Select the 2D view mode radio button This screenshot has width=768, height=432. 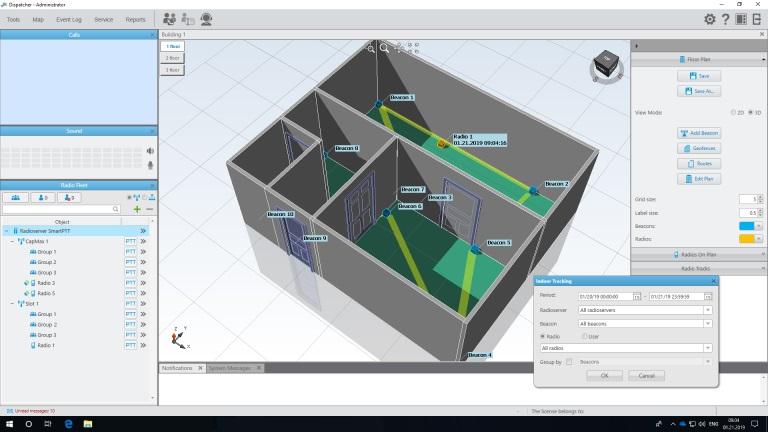point(734,113)
